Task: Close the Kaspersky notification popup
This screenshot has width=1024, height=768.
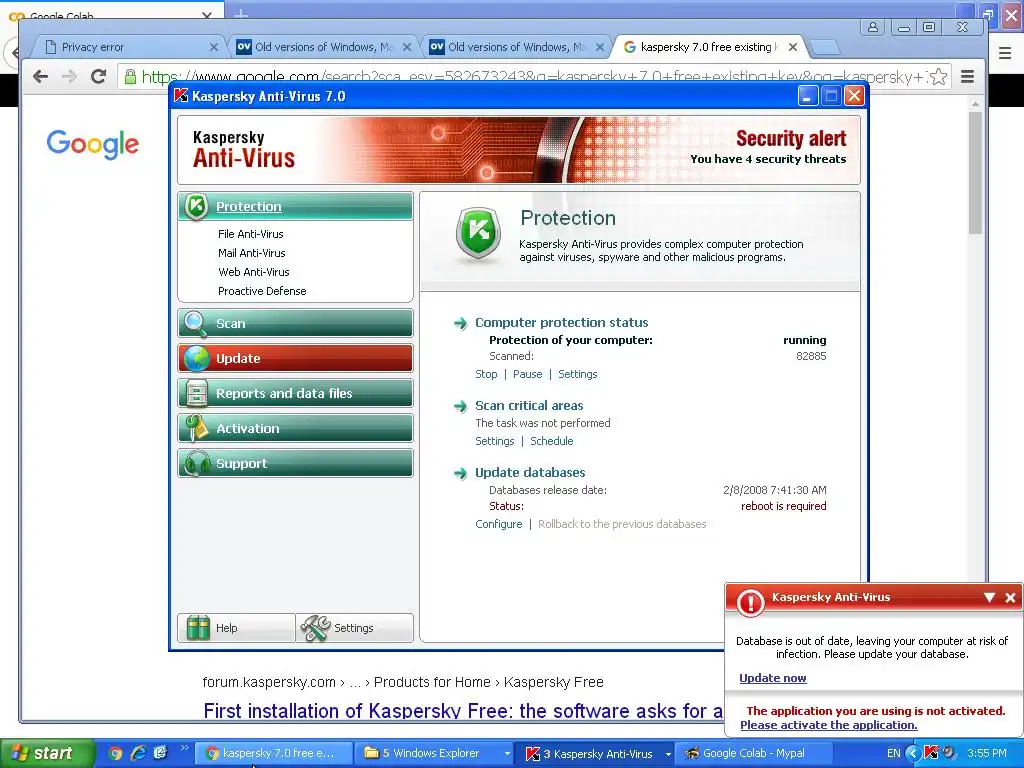Action: pyautogui.click(x=1010, y=598)
